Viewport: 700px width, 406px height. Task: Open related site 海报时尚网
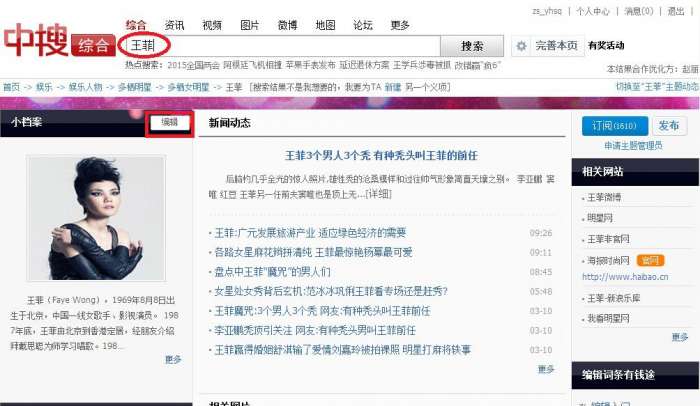608,260
